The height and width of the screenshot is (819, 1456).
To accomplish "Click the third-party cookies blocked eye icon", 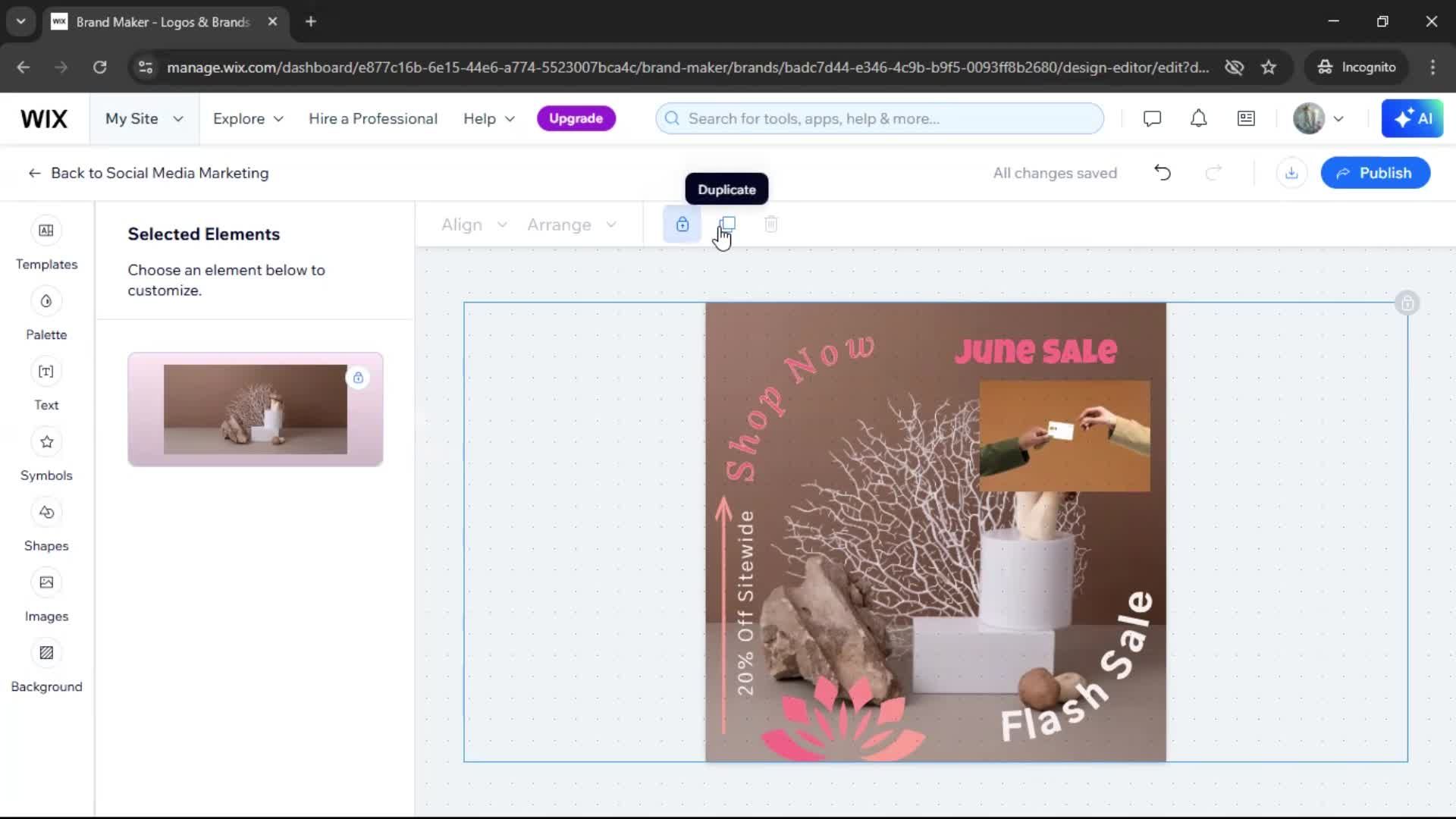I will coord(1235,67).
